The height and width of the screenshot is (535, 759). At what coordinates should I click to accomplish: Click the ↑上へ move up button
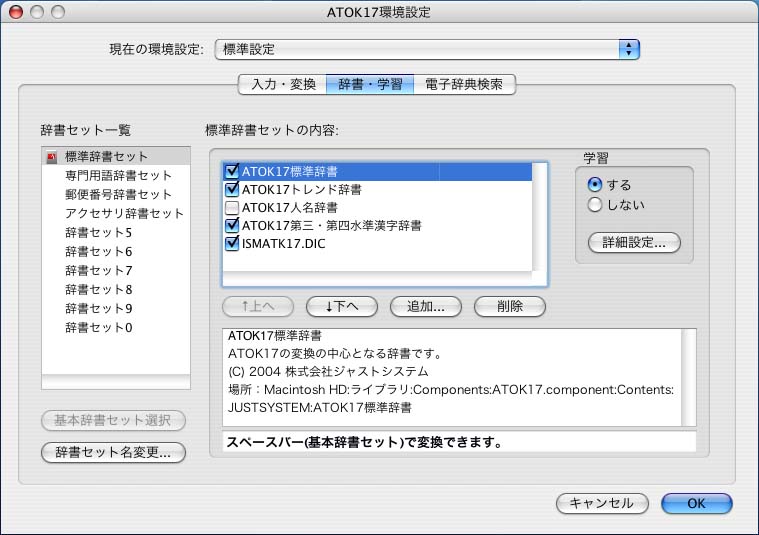(x=258, y=306)
